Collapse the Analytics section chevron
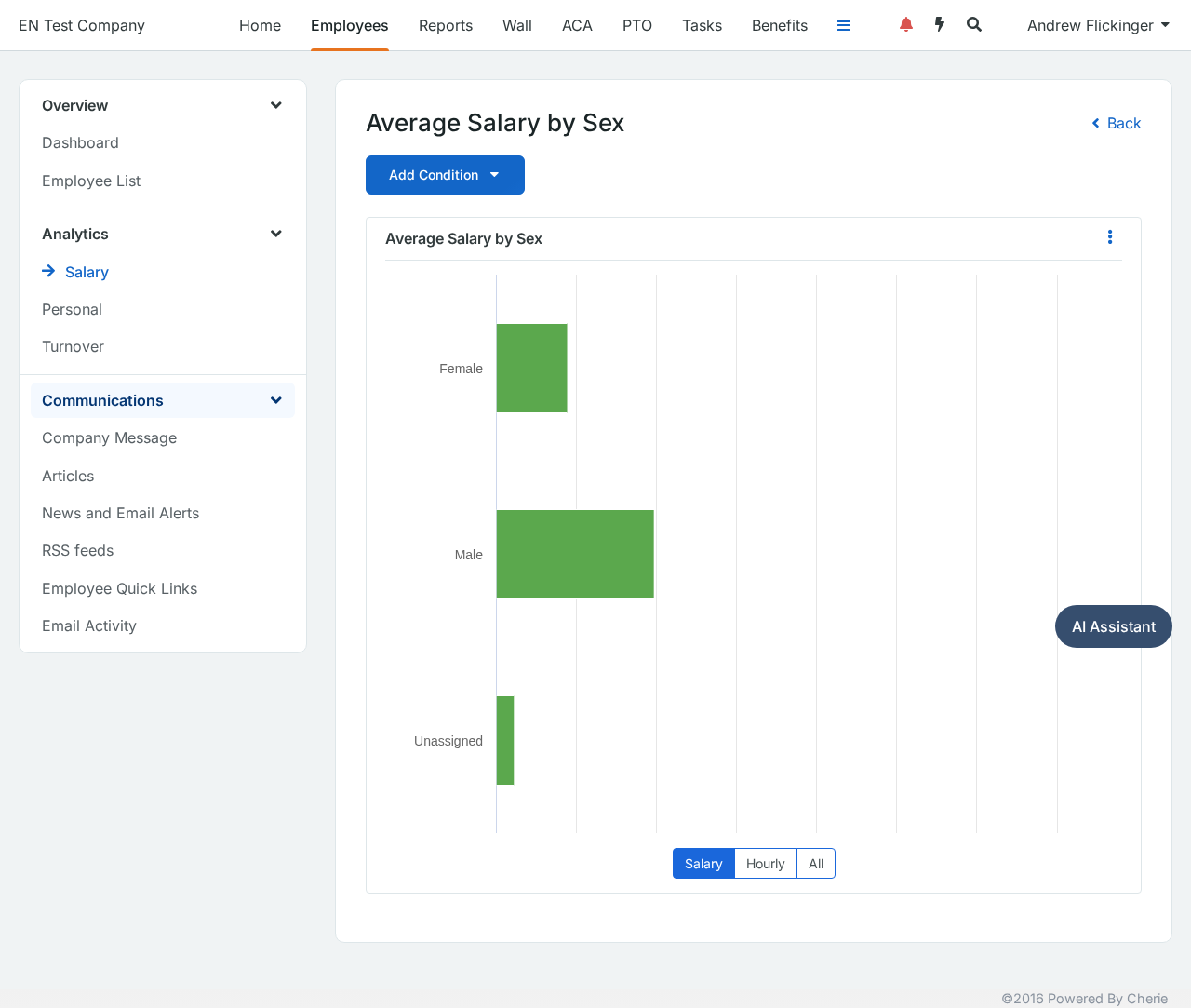 tap(275, 234)
